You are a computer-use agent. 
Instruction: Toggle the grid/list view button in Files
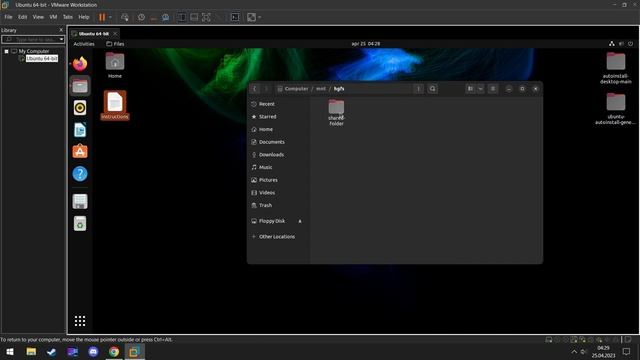[471, 89]
